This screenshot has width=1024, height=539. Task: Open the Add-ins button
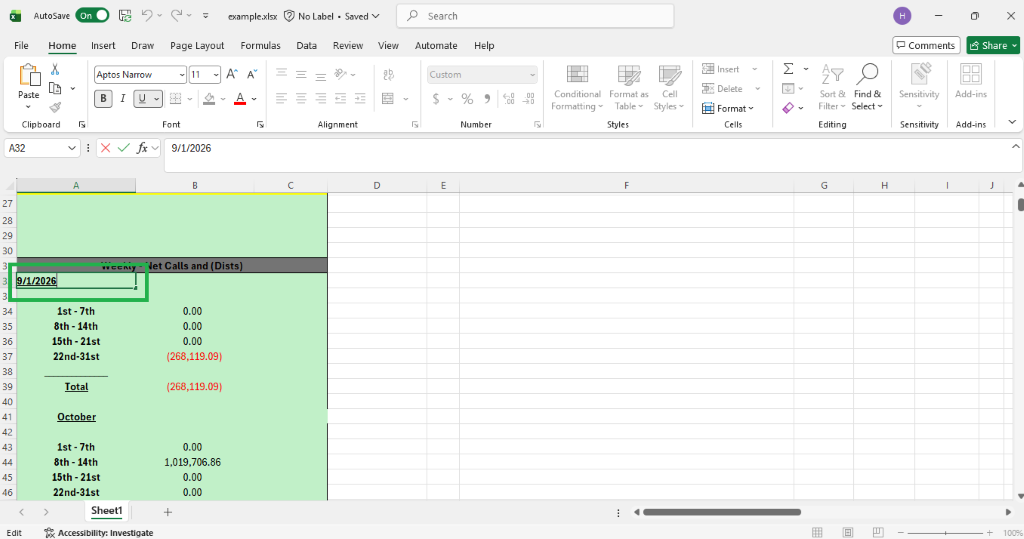tap(970, 82)
